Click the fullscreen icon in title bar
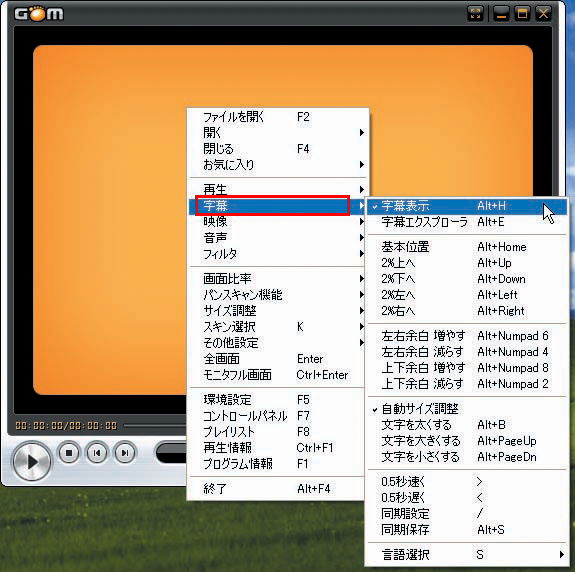The width and height of the screenshot is (575, 572). point(476,14)
